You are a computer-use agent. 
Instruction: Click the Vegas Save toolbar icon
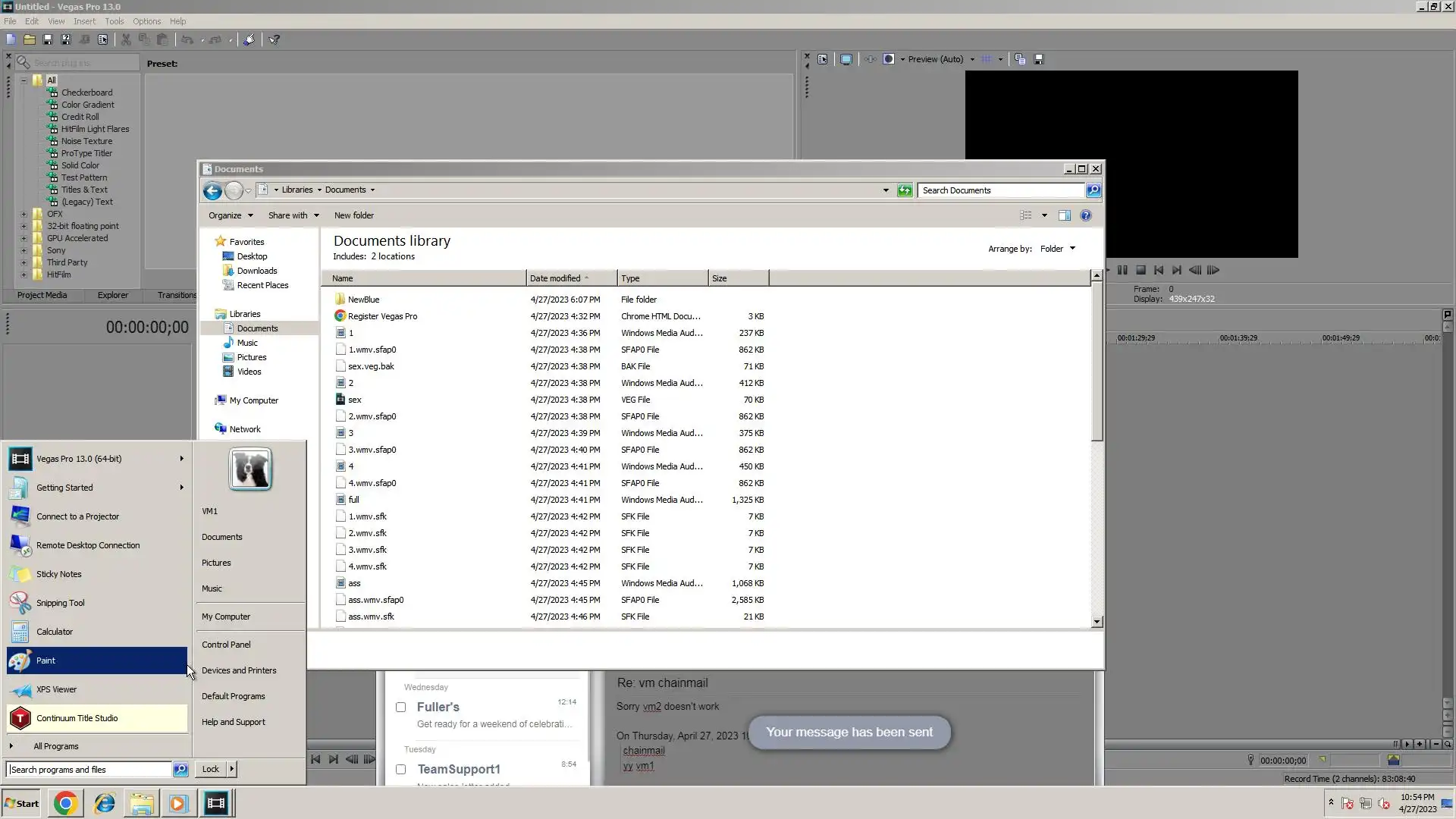tap(48, 39)
